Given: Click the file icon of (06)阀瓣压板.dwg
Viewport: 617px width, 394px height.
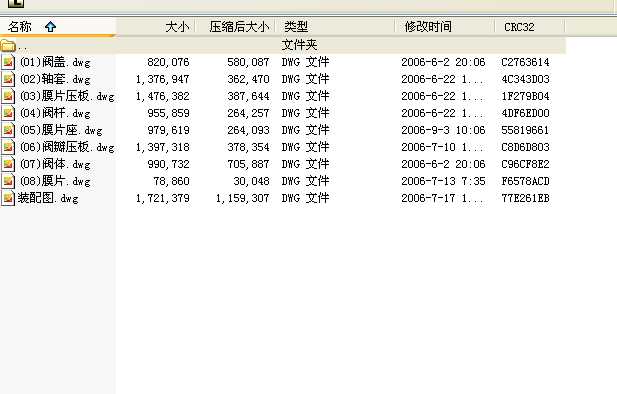Looking at the screenshot, I should point(8,147).
